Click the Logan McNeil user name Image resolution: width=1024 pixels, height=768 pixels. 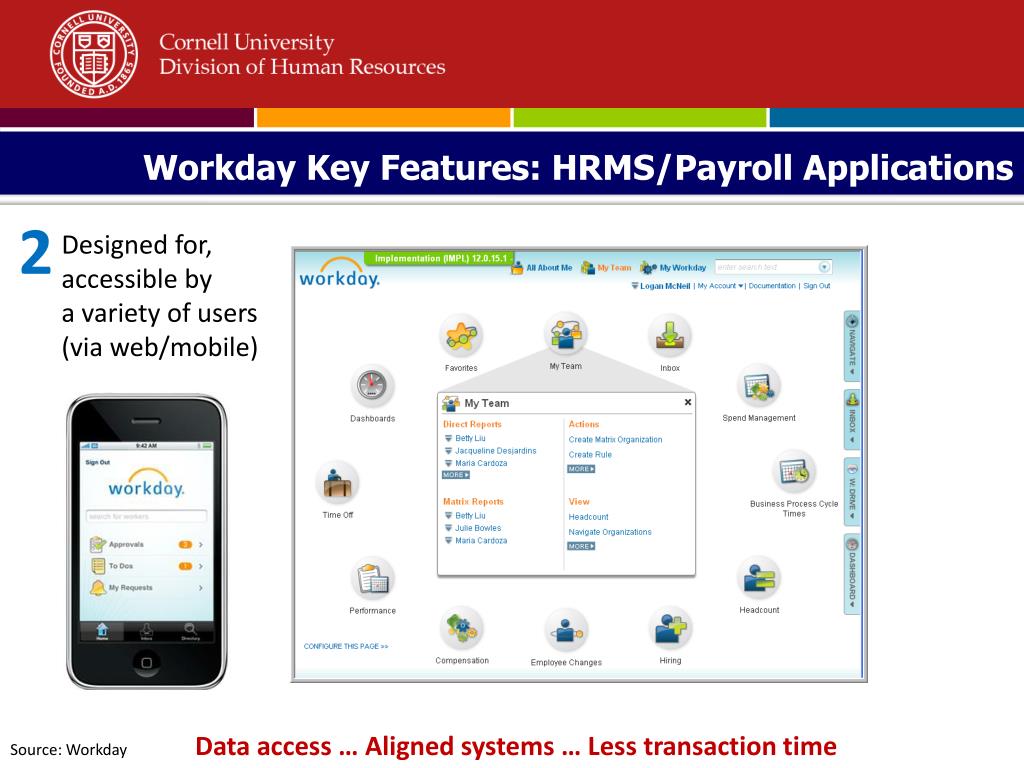coord(665,286)
